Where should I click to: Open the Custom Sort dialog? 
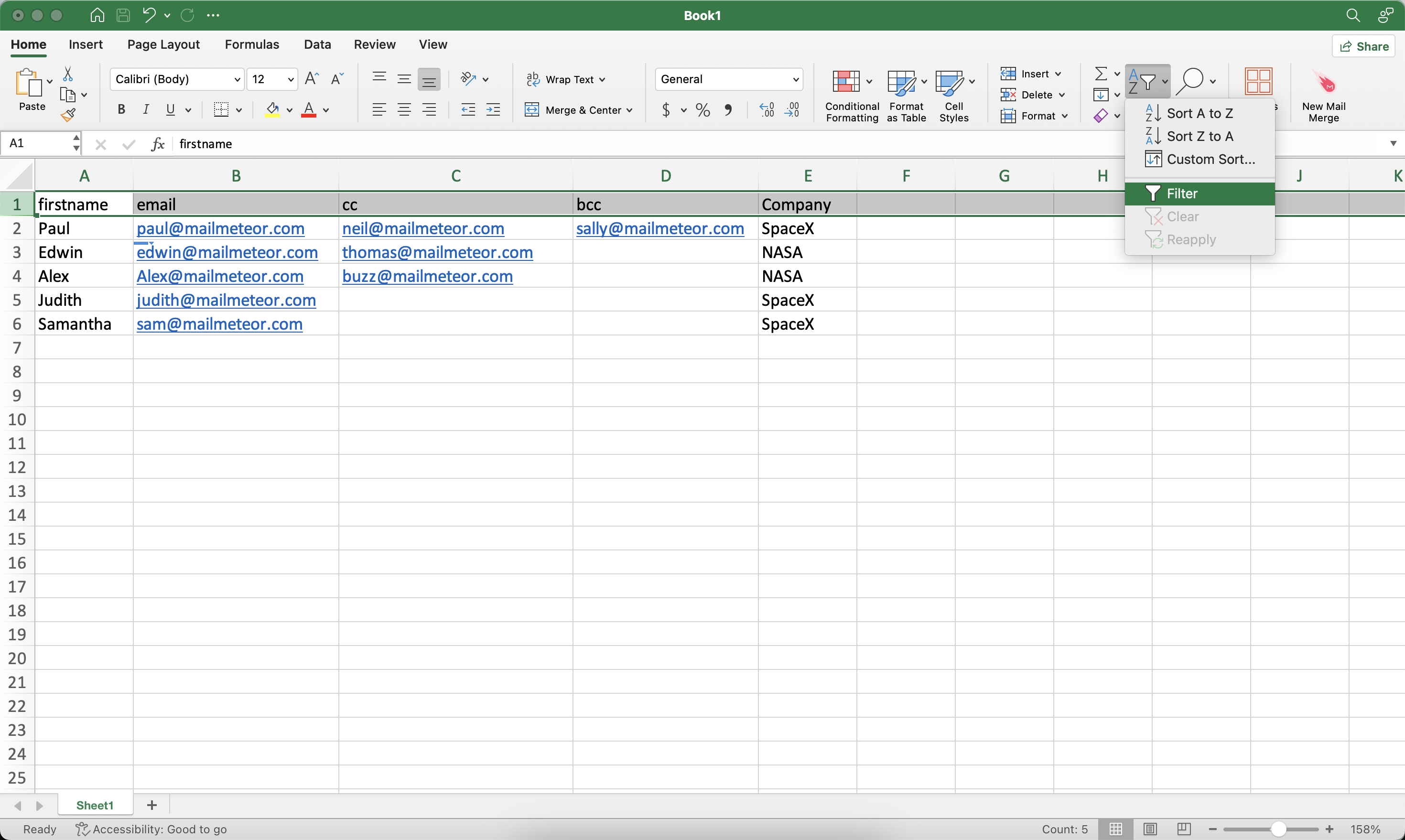[1210, 159]
